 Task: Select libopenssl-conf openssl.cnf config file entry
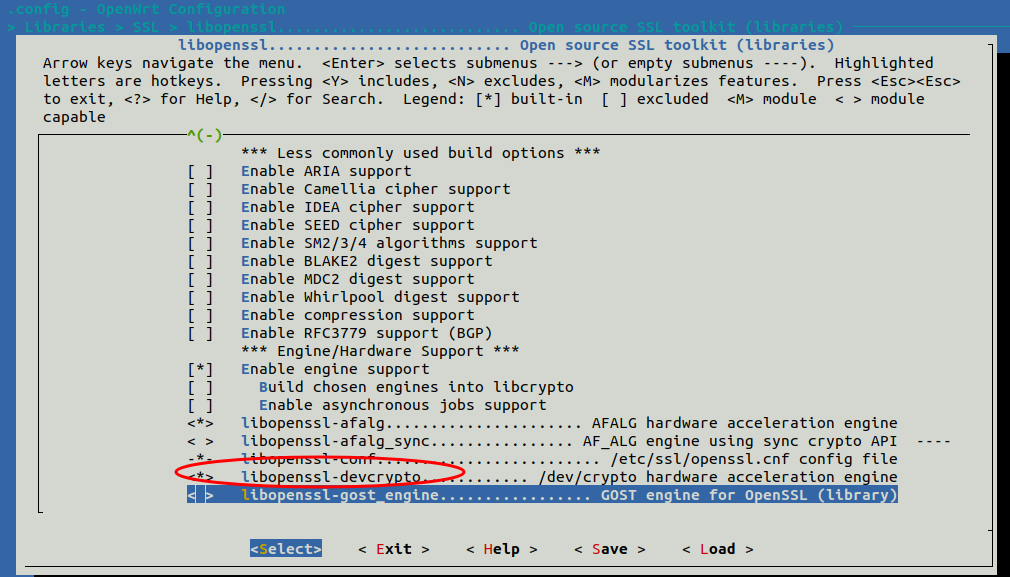pos(569,460)
